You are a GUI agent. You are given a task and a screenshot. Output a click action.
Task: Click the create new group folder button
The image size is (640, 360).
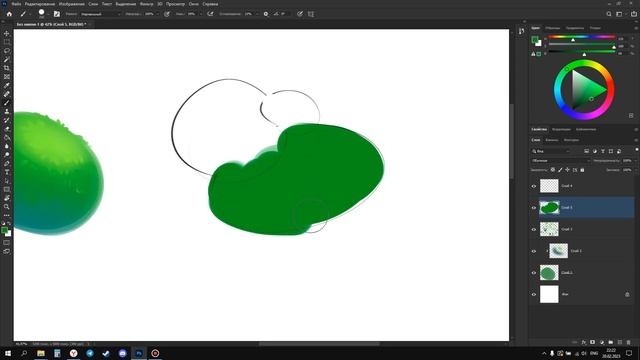(x=611, y=342)
